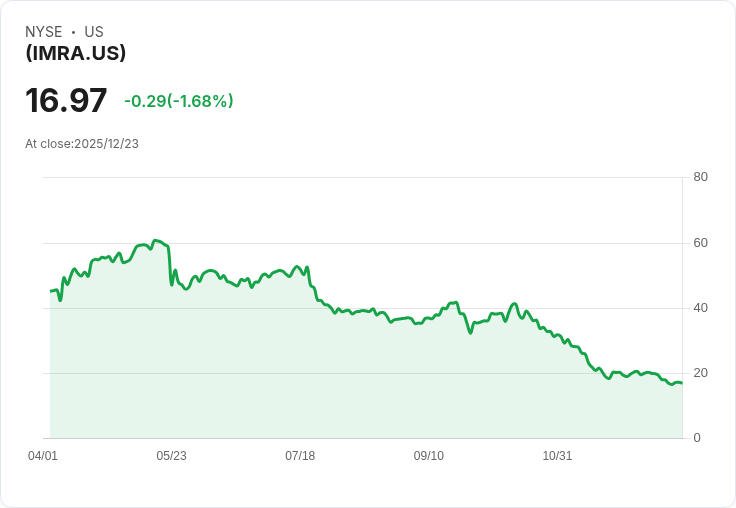This screenshot has height=508, width=736.
Task: Click the IMRA.US ticker title
Action: tap(76, 53)
